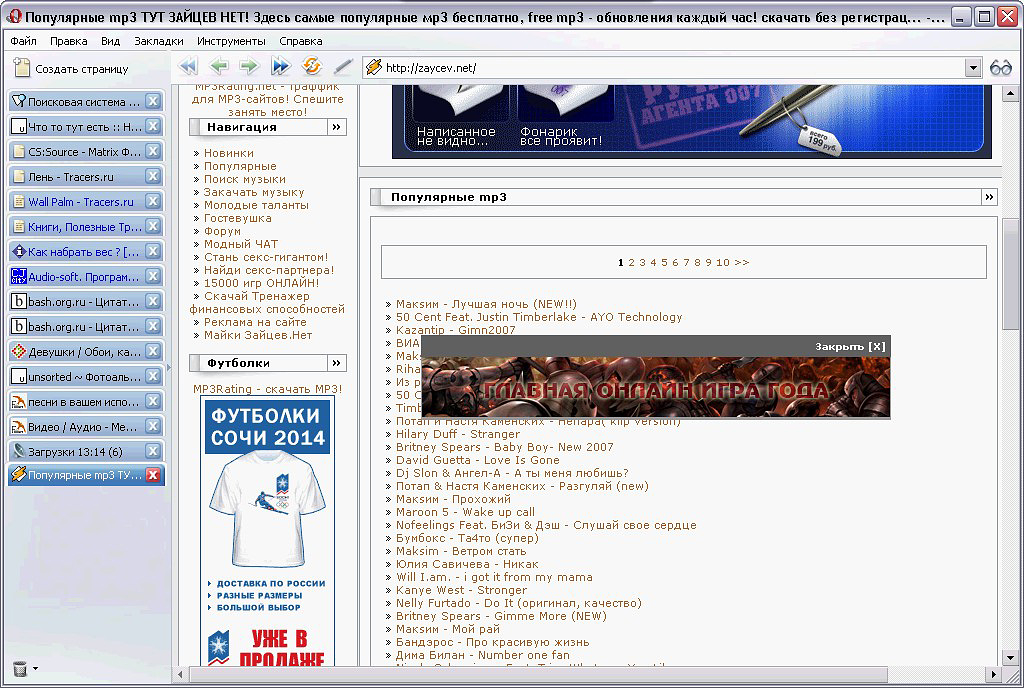Screen dimensions: 1024x688
Task: Close the 'Что то тут есть' tab
Action: pyautogui.click(x=153, y=126)
